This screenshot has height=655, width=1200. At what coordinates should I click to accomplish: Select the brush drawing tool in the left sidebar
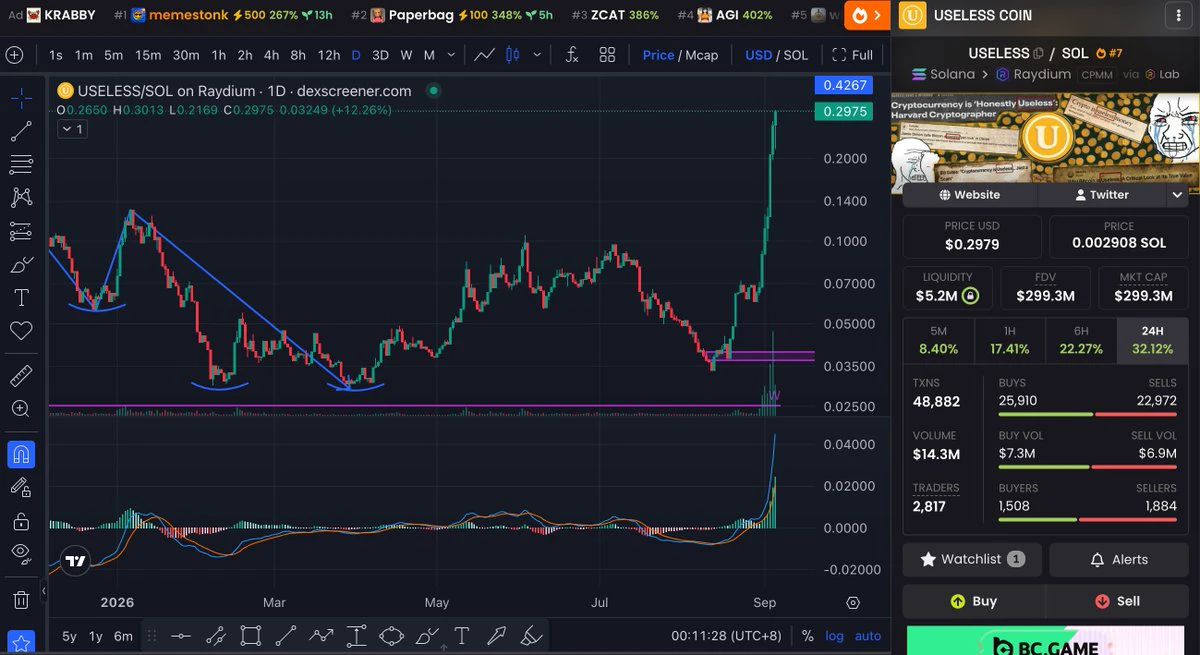(x=22, y=265)
